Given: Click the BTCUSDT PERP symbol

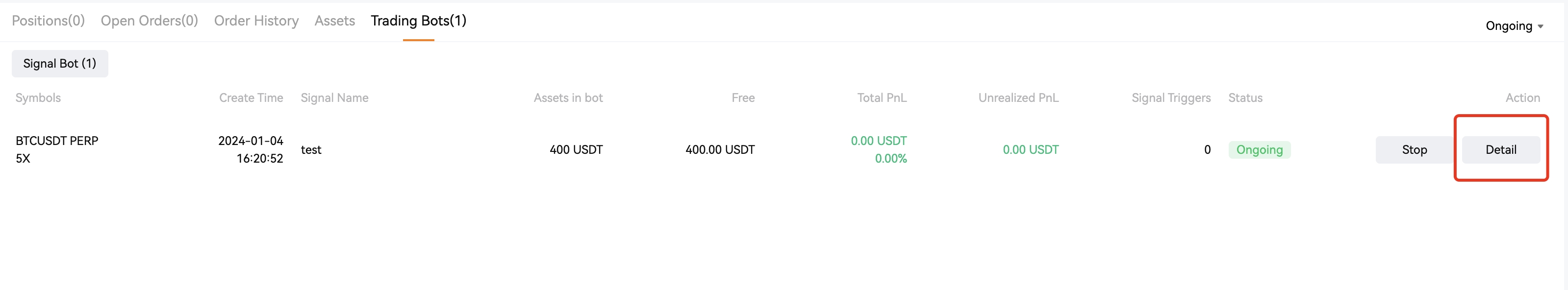Looking at the screenshot, I should (56, 141).
